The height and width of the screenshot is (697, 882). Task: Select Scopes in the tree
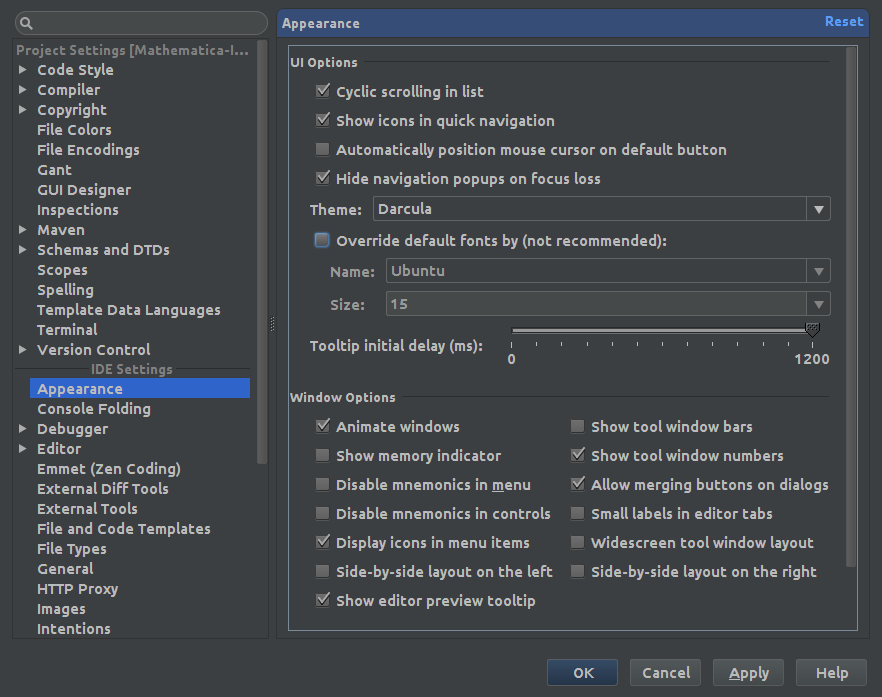pos(62,270)
